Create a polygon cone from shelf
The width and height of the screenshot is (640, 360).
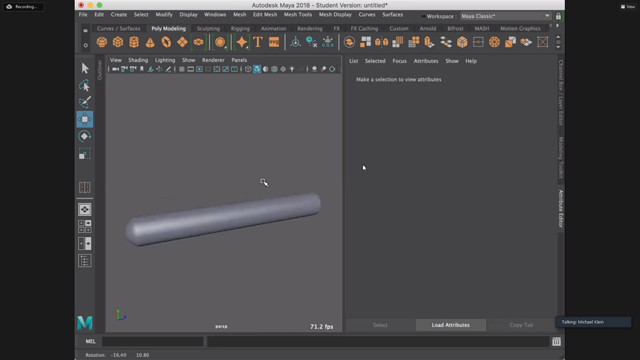[150, 42]
